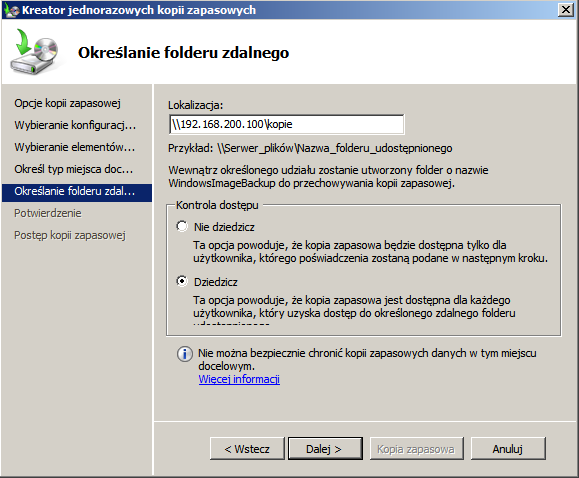Select the 'Nie dziedzicz' radio button
Screen dimensions: 579x478
pos(182,226)
